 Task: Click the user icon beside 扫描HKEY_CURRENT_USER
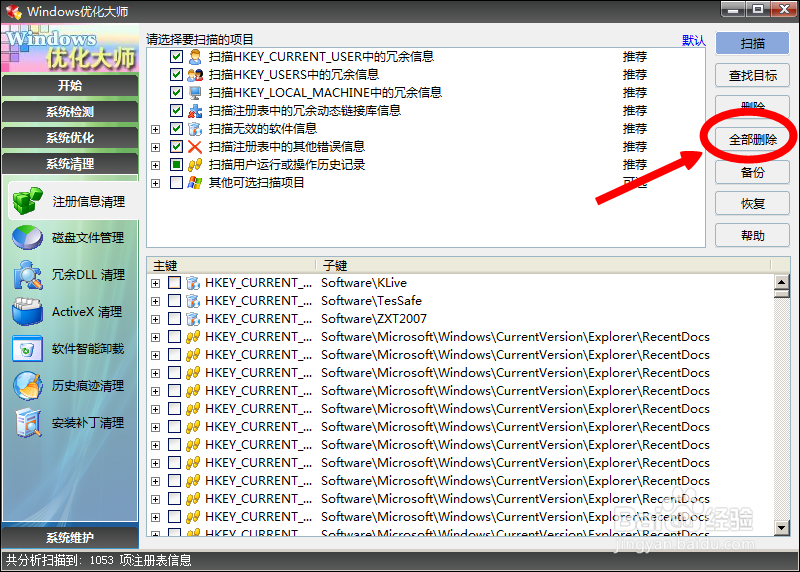click(x=194, y=57)
